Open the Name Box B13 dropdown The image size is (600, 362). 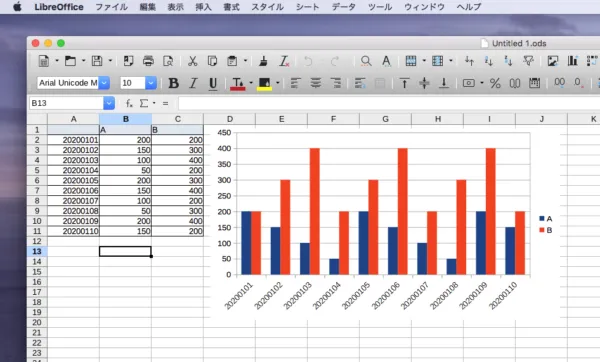coord(109,103)
